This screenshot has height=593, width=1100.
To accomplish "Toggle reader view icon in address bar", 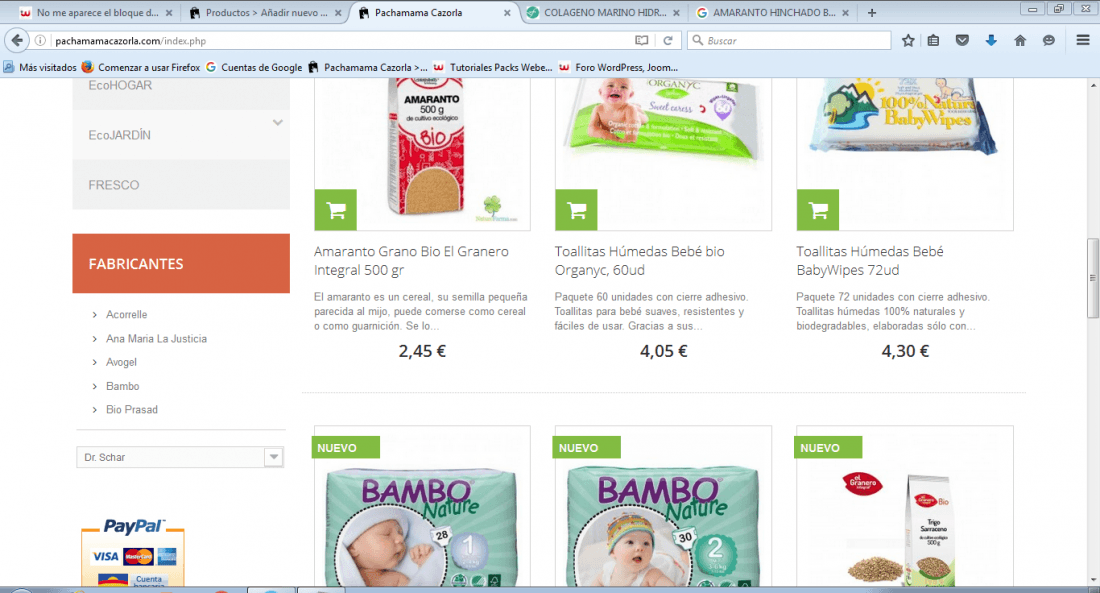I will coord(641,41).
